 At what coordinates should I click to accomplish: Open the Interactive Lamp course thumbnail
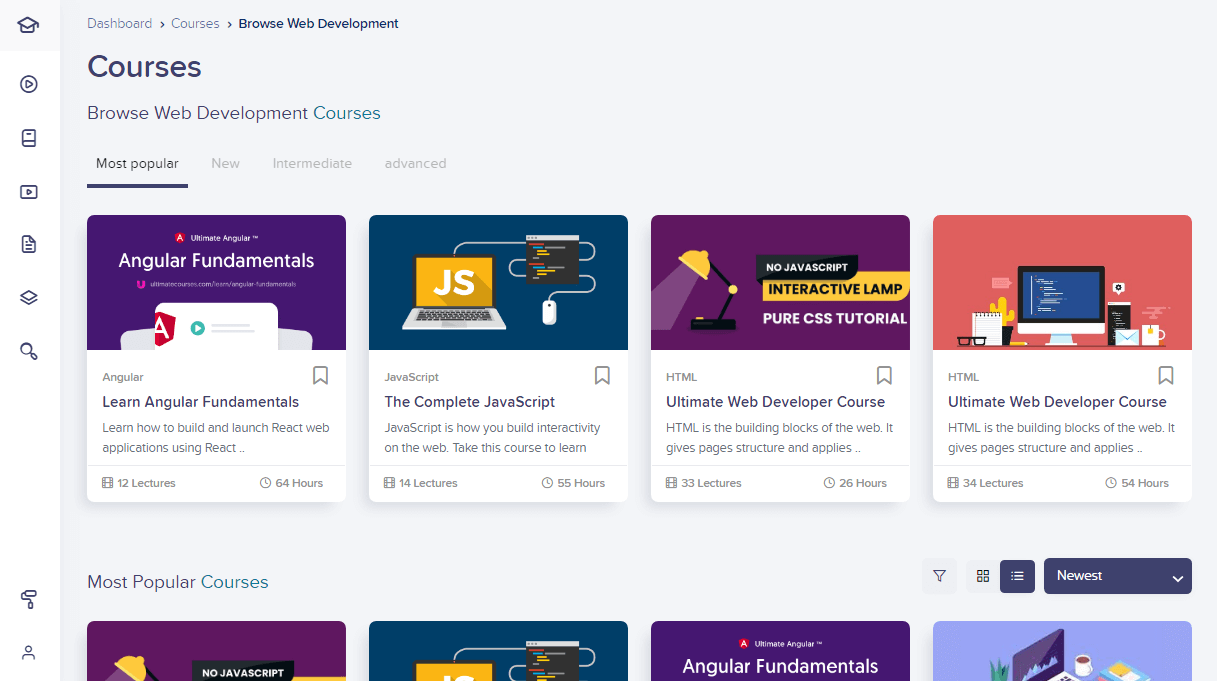click(x=780, y=283)
